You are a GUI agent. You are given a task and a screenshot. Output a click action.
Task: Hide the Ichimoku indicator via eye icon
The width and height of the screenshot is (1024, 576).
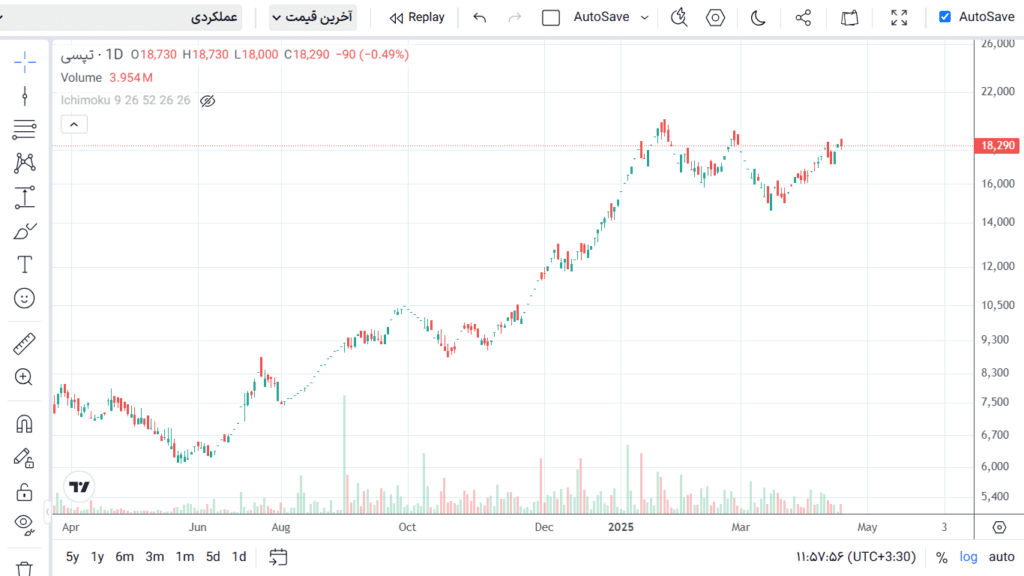click(208, 100)
